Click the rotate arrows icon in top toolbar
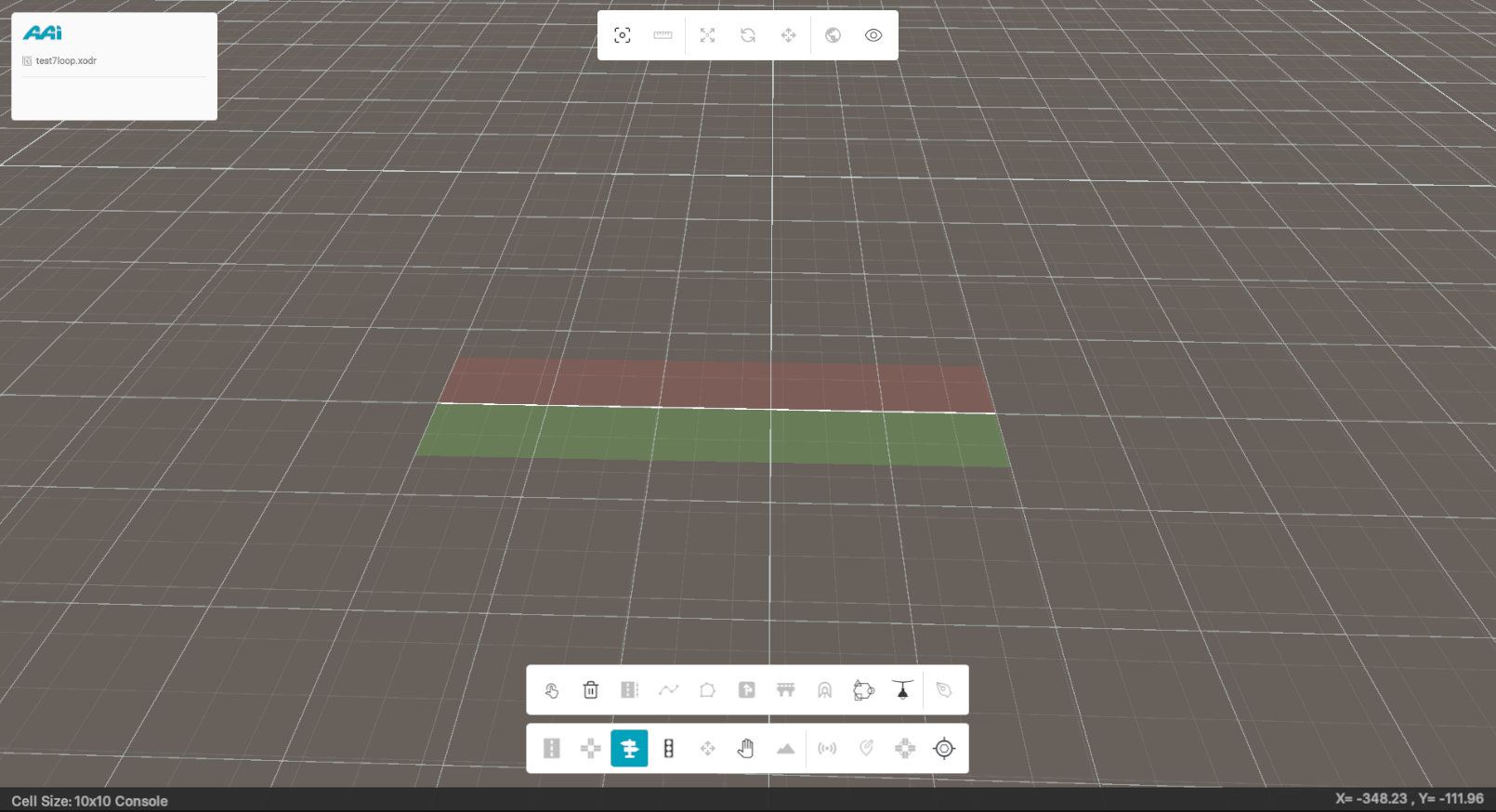 (x=748, y=35)
